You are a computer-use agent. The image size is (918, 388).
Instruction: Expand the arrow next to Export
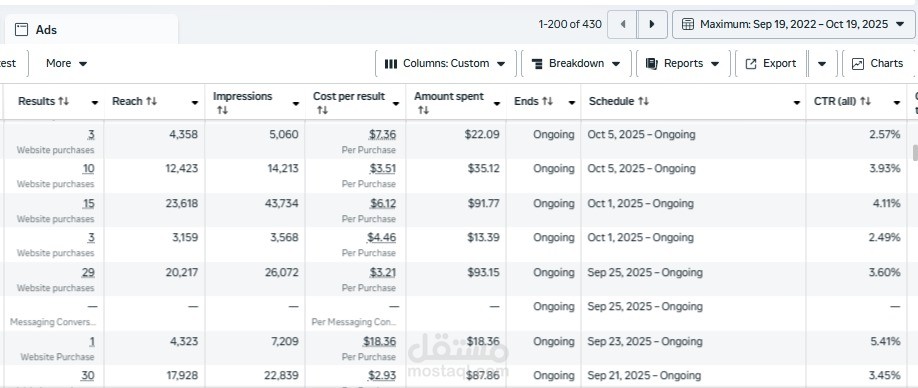click(822, 63)
